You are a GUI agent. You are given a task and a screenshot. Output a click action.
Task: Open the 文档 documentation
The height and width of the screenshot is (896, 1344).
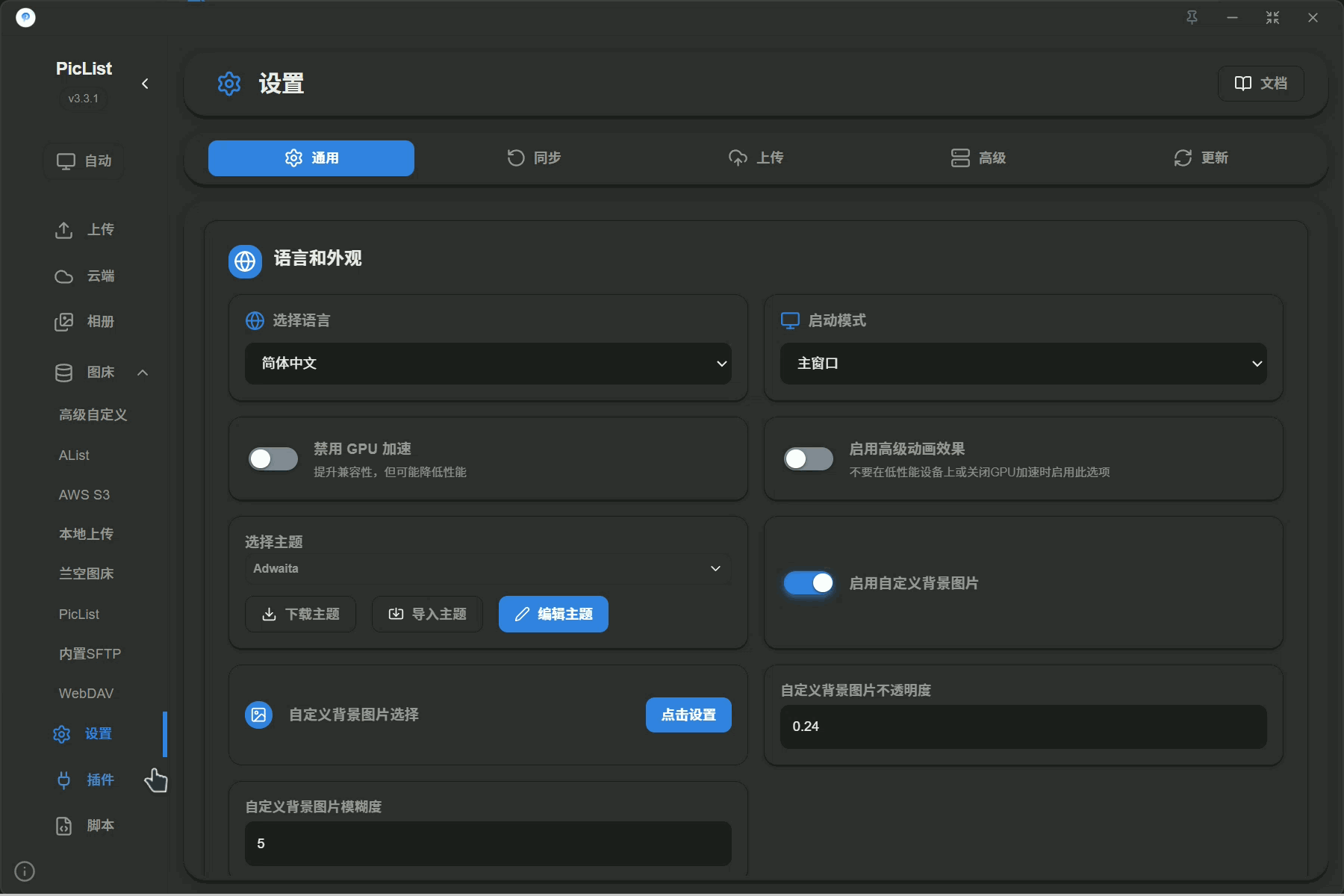click(1260, 83)
